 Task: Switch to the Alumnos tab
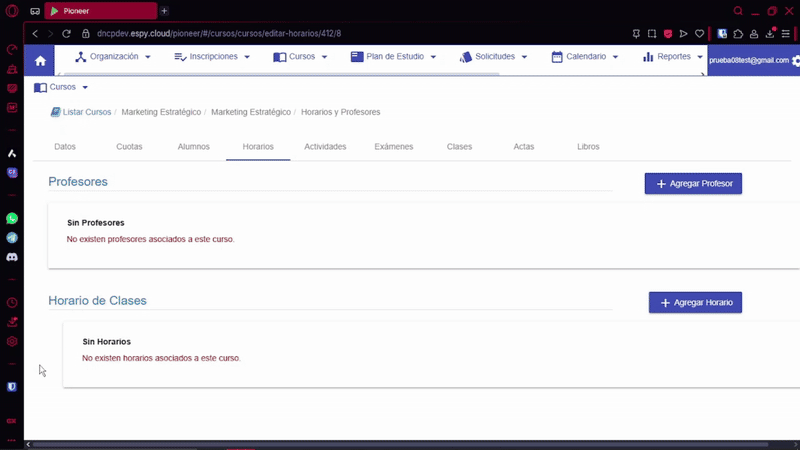point(193,147)
